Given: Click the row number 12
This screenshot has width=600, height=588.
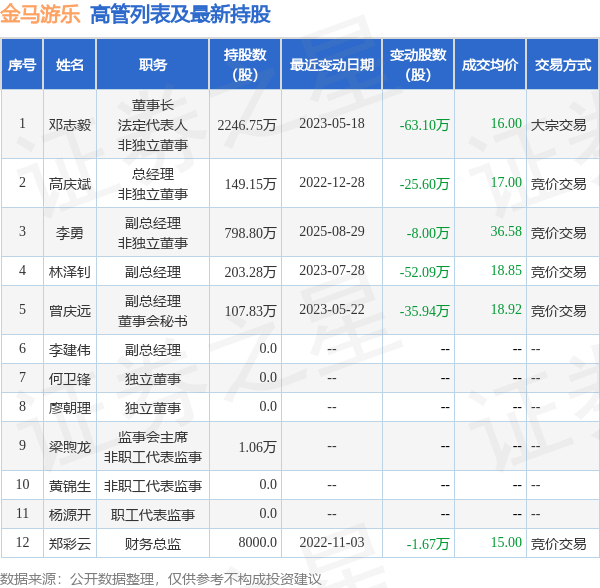Looking at the screenshot, I should (22, 542).
